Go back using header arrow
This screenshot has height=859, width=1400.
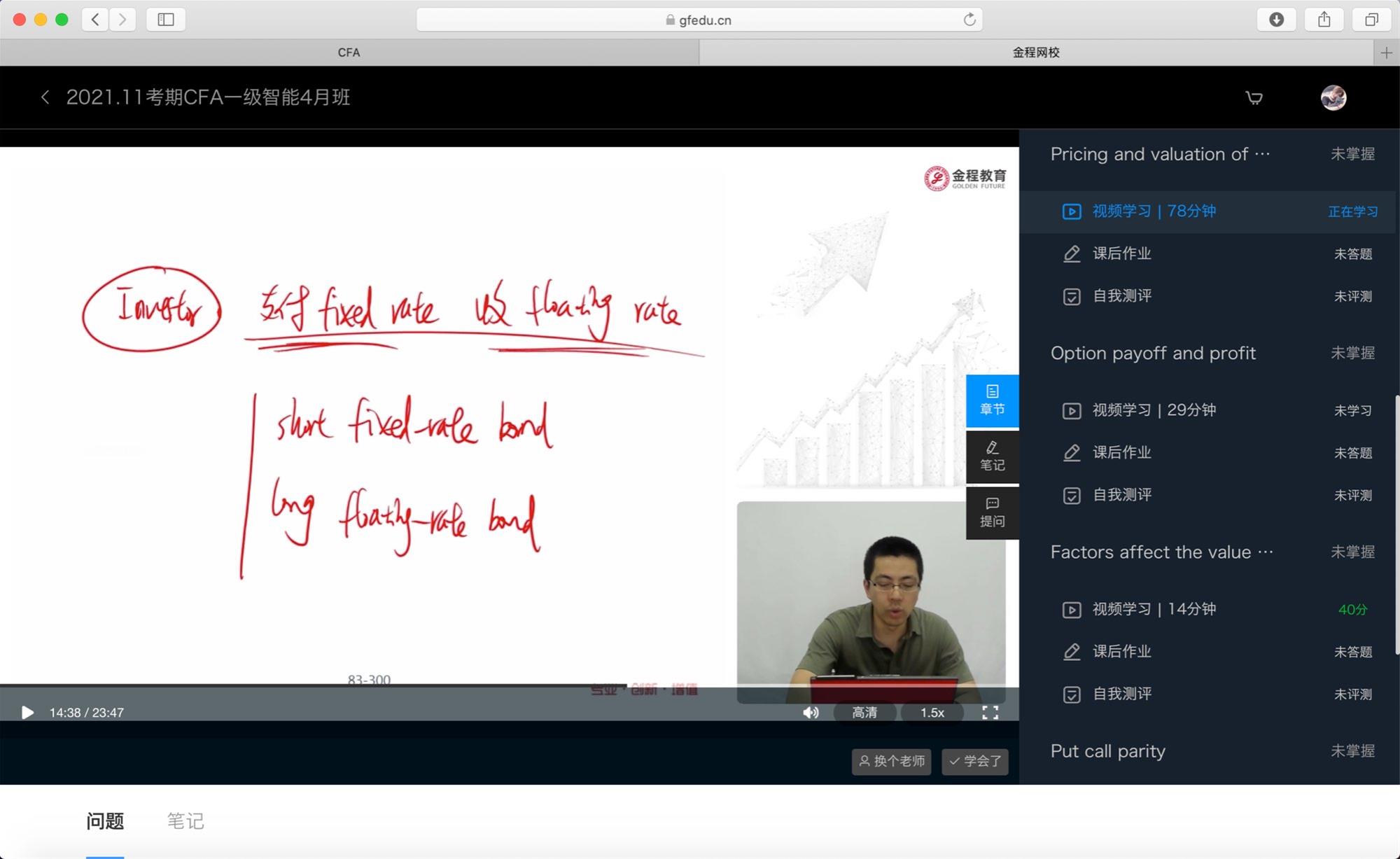(45, 97)
